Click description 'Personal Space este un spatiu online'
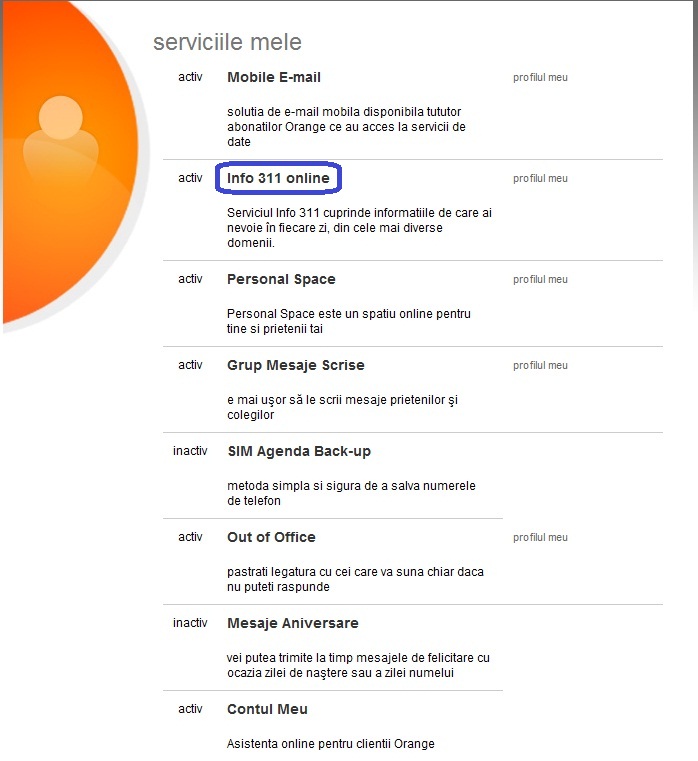The width and height of the screenshot is (698, 761). 349,321
